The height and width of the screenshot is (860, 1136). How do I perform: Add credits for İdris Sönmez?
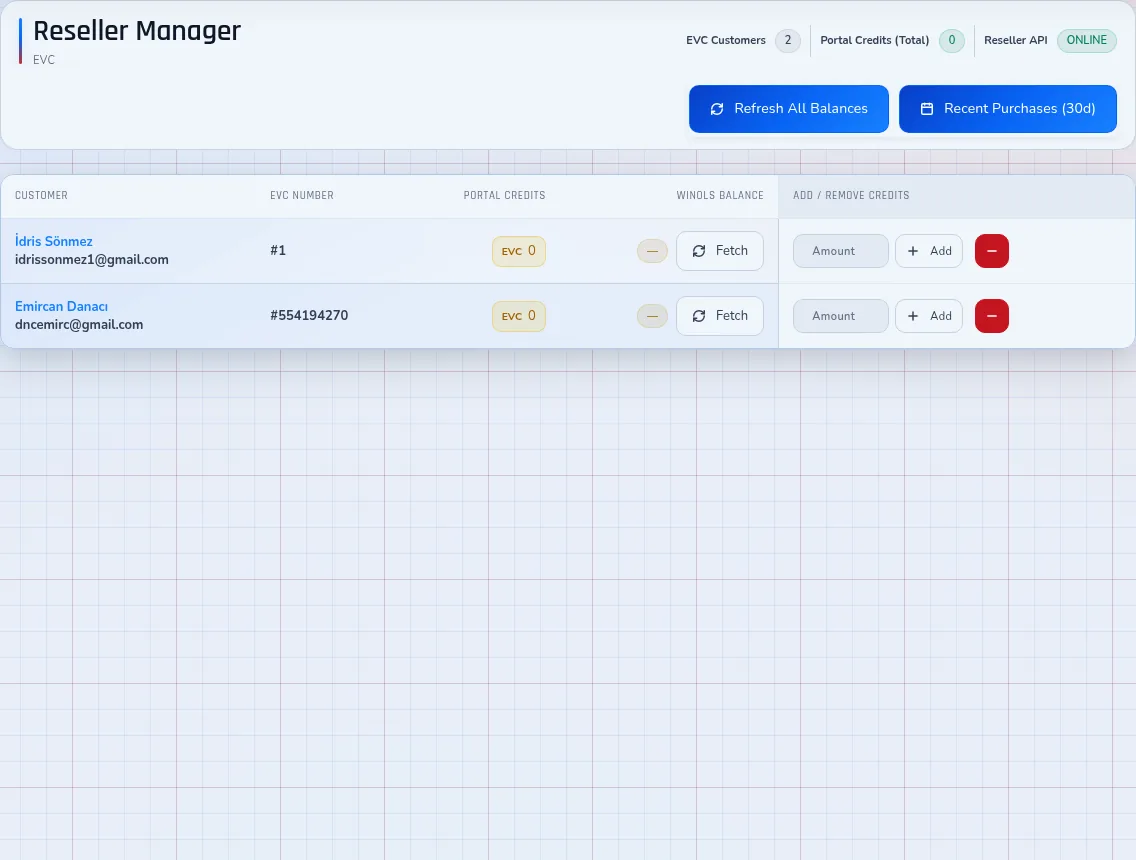pyautogui.click(x=929, y=251)
